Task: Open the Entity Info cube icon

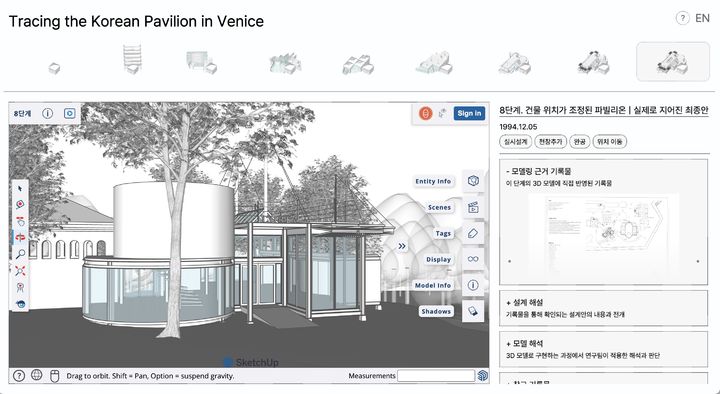Action: (473, 181)
